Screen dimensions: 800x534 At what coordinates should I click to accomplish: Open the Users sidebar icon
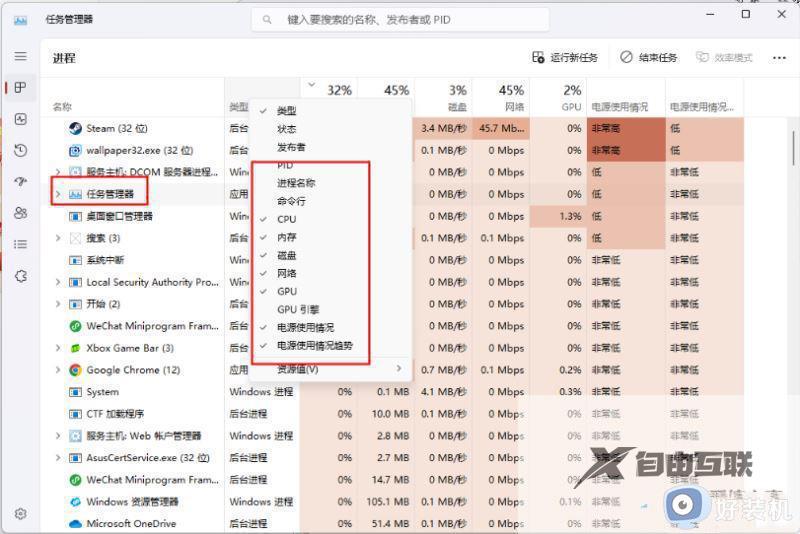coord(20,213)
